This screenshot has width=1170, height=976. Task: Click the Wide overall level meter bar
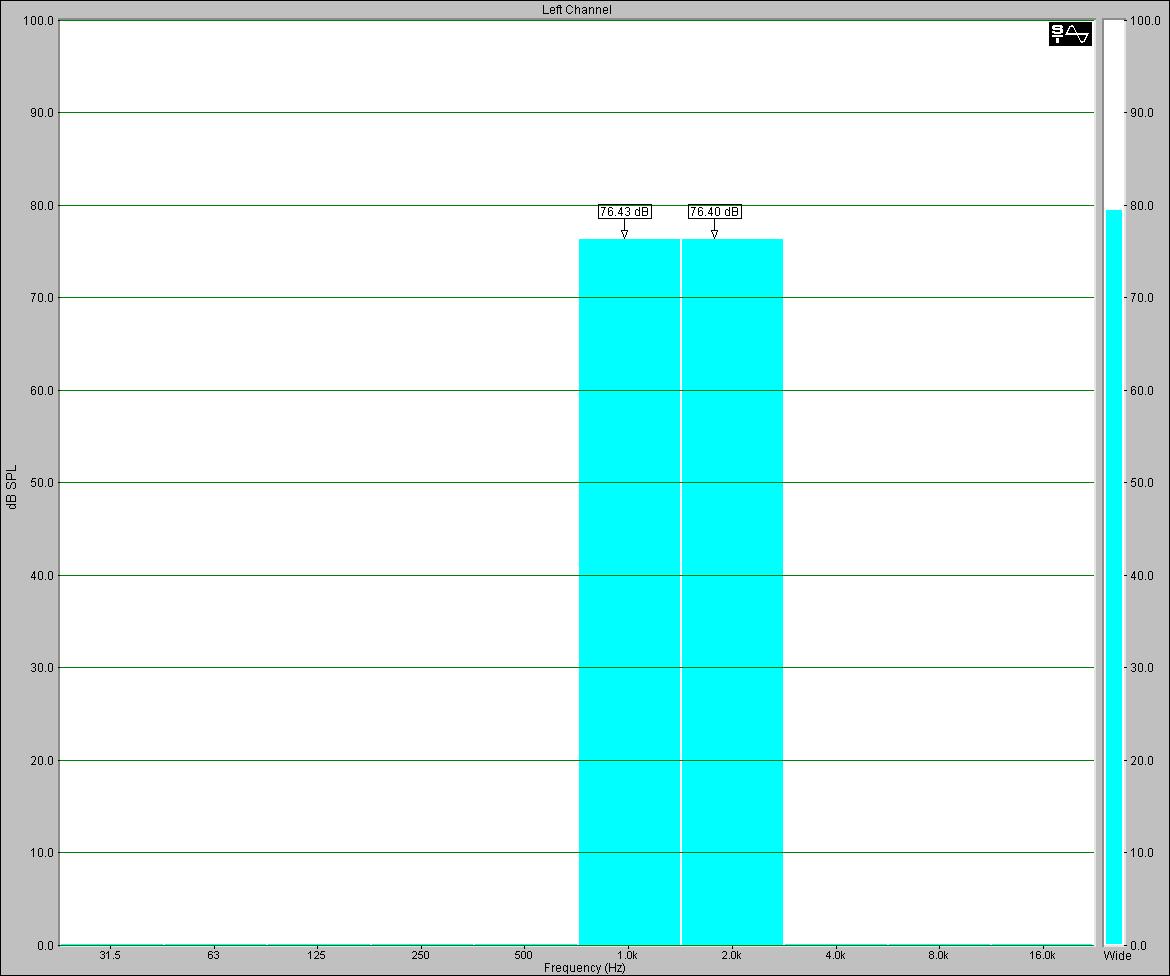1113,578
